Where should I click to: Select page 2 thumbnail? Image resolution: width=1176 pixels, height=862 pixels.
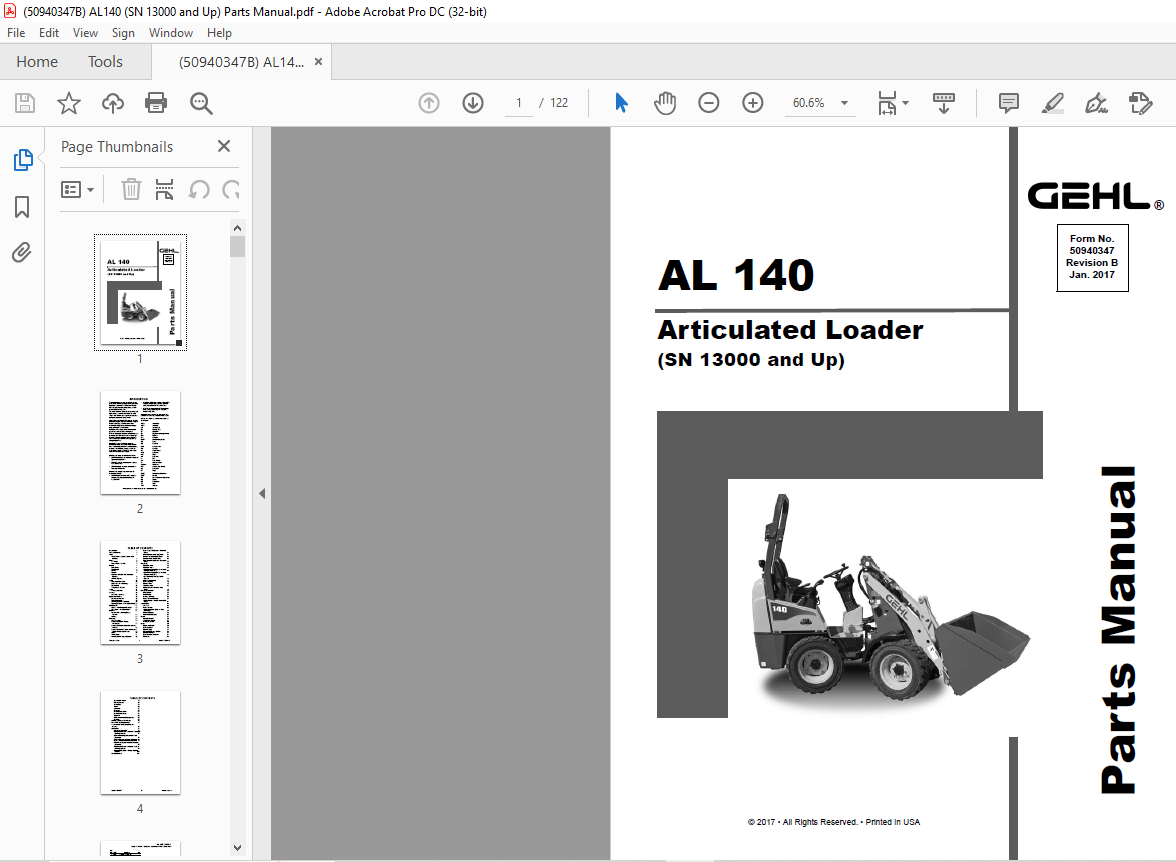[140, 443]
